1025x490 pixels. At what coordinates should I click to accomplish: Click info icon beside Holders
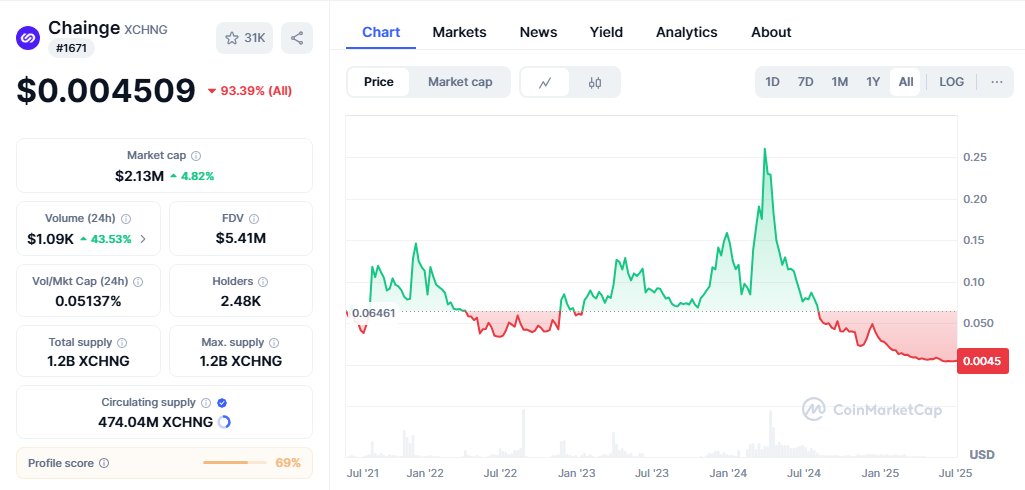[x=263, y=282]
